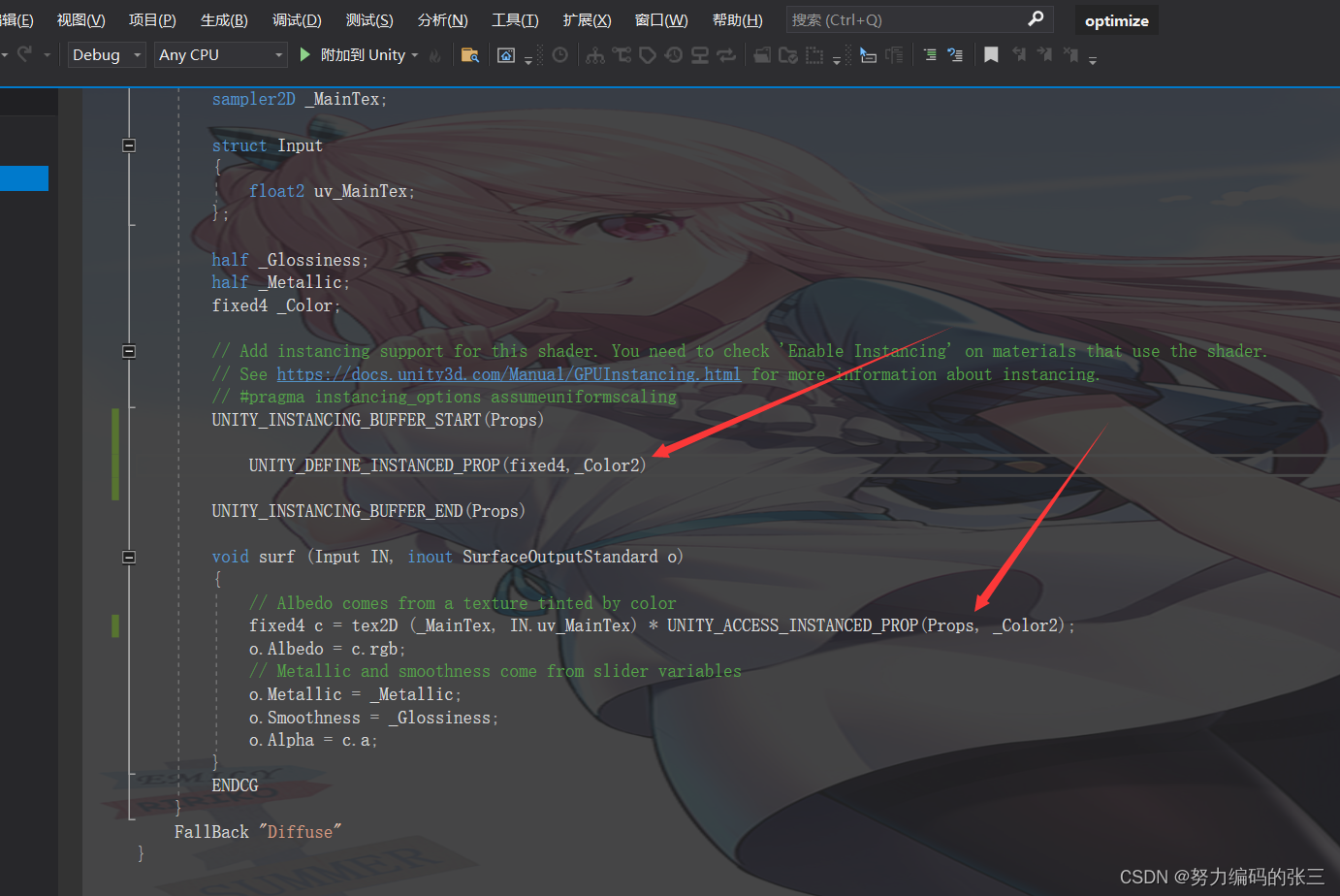
Task: Open the Find in Files toolbar icon
Action: point(470,55)
